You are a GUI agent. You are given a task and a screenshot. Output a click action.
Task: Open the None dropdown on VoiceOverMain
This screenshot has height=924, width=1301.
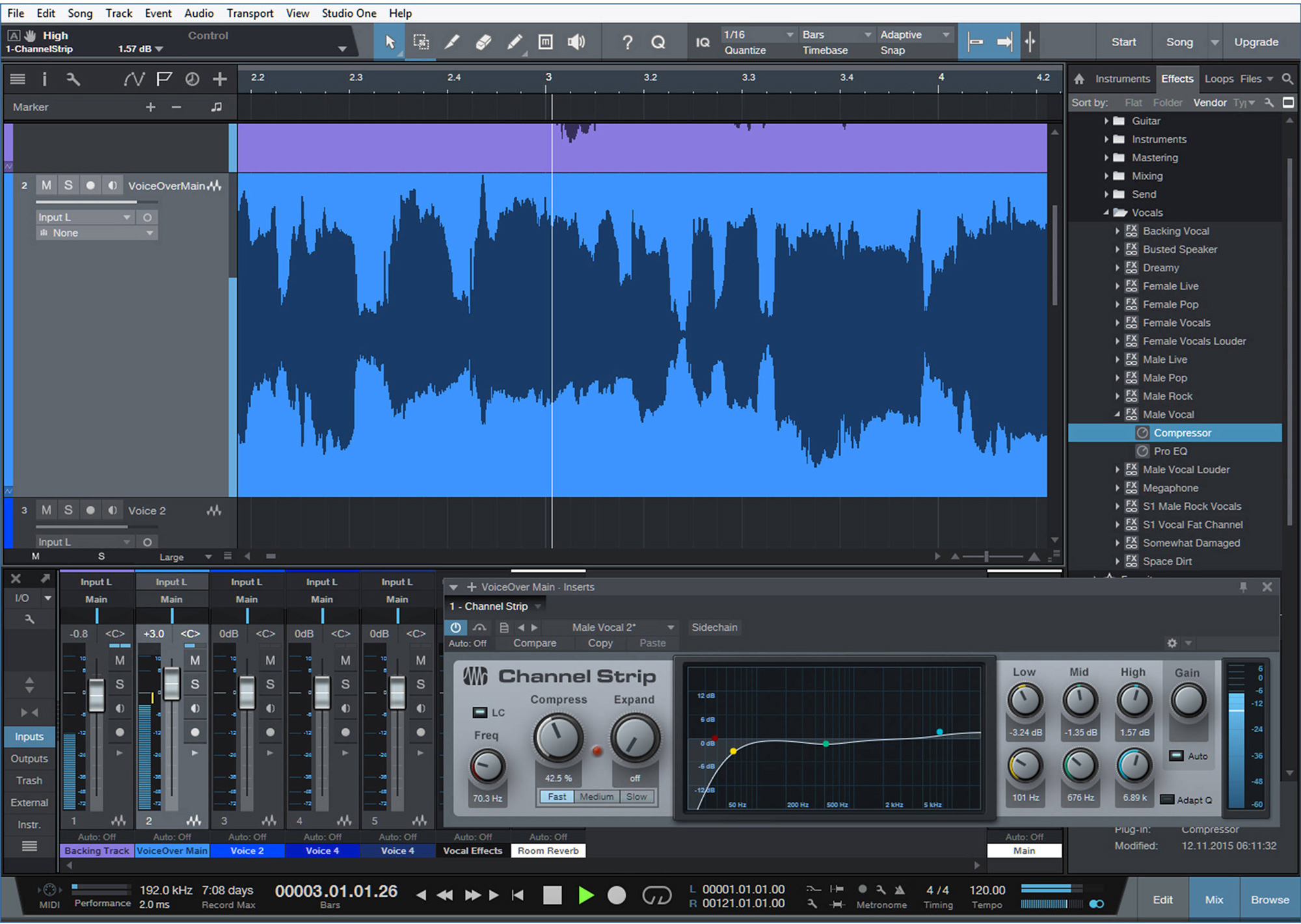(96, 233)
